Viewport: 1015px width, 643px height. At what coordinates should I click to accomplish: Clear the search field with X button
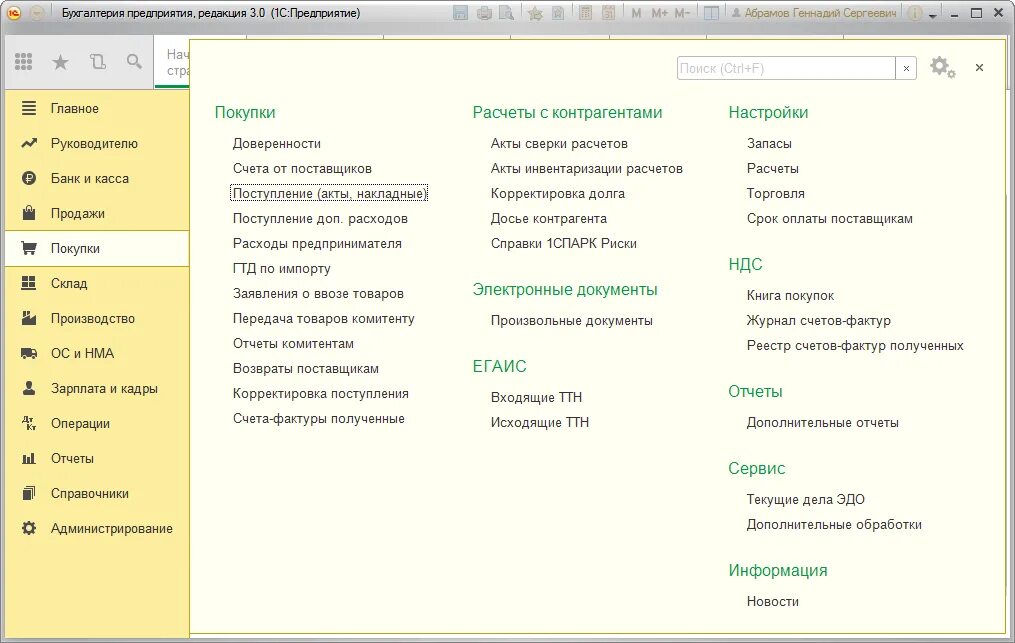point(906,68)
